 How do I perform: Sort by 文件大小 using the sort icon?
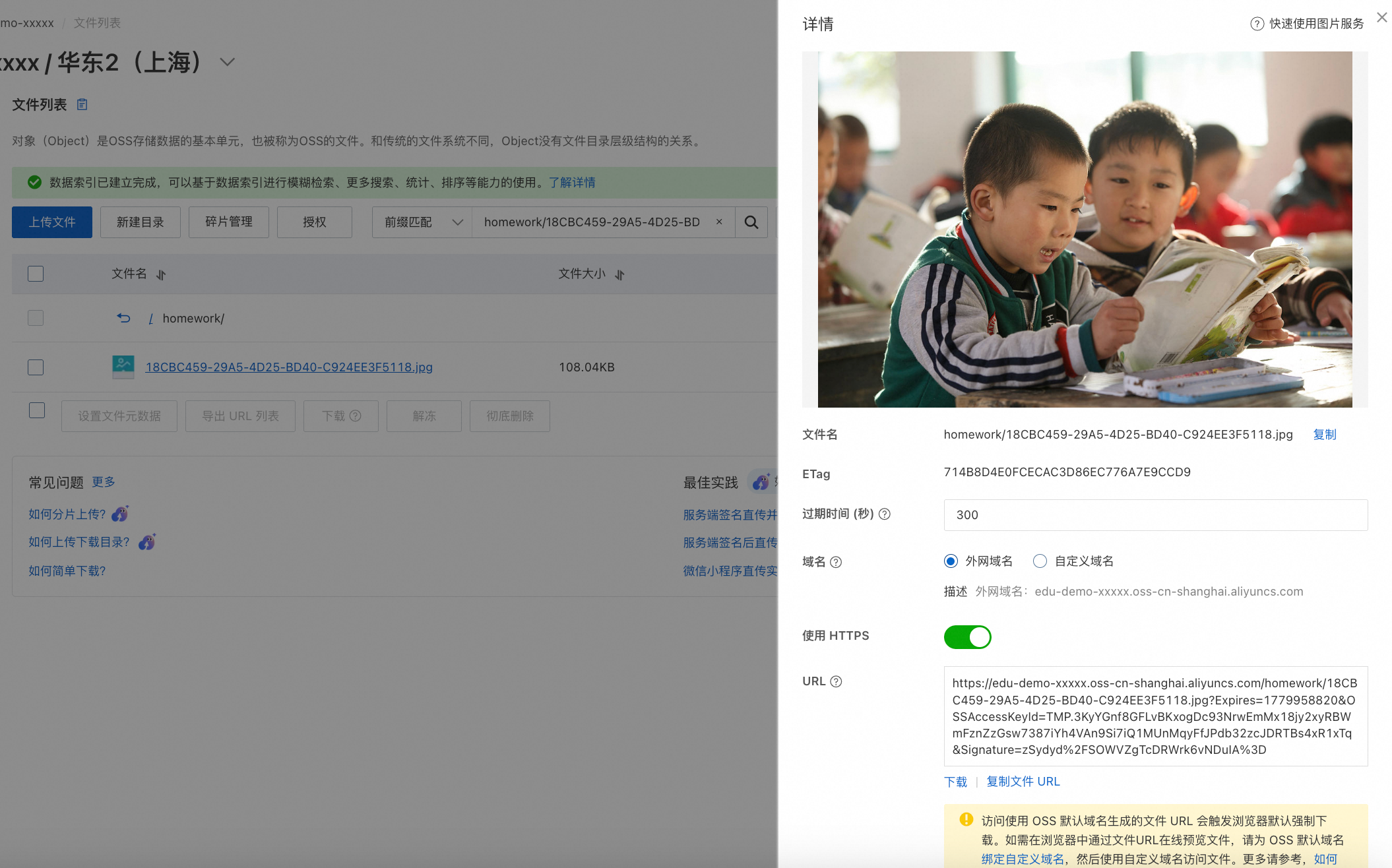tap(619, 274)
